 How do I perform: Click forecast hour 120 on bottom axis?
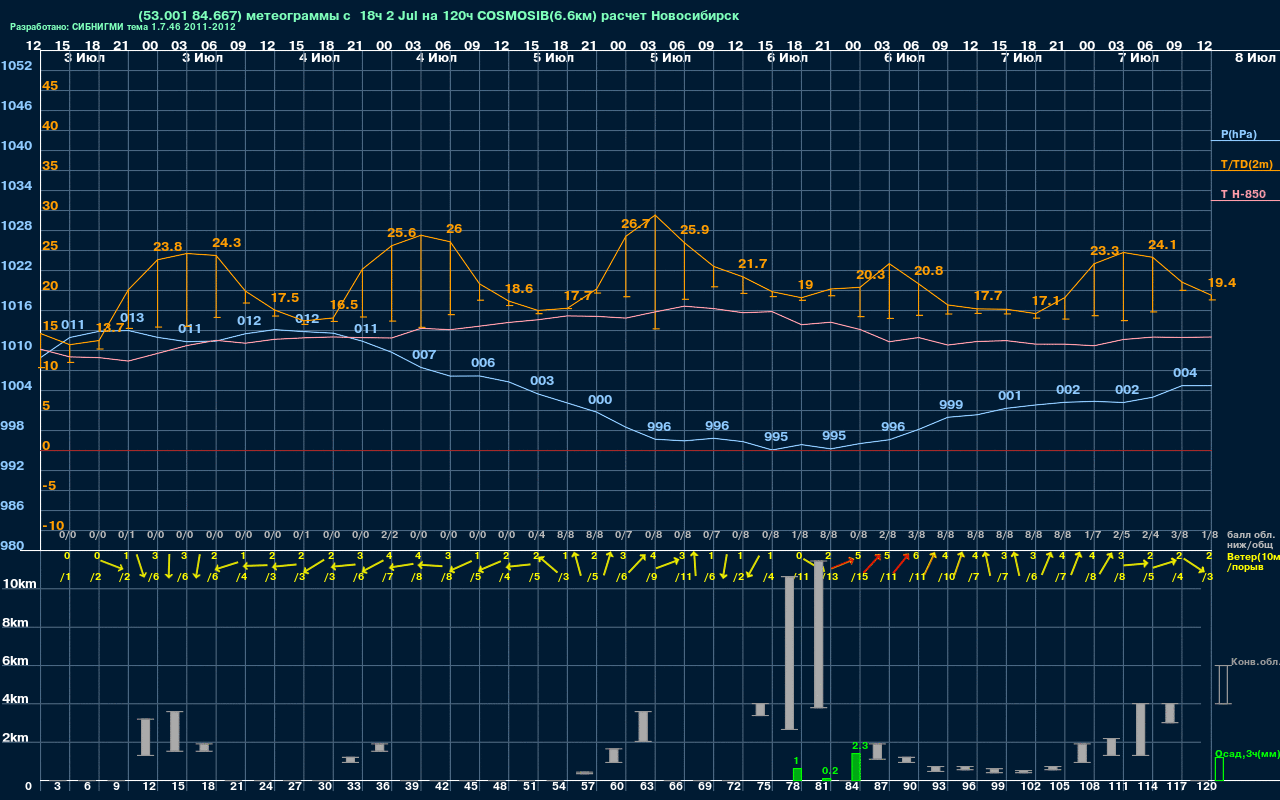click(1207, 787)
